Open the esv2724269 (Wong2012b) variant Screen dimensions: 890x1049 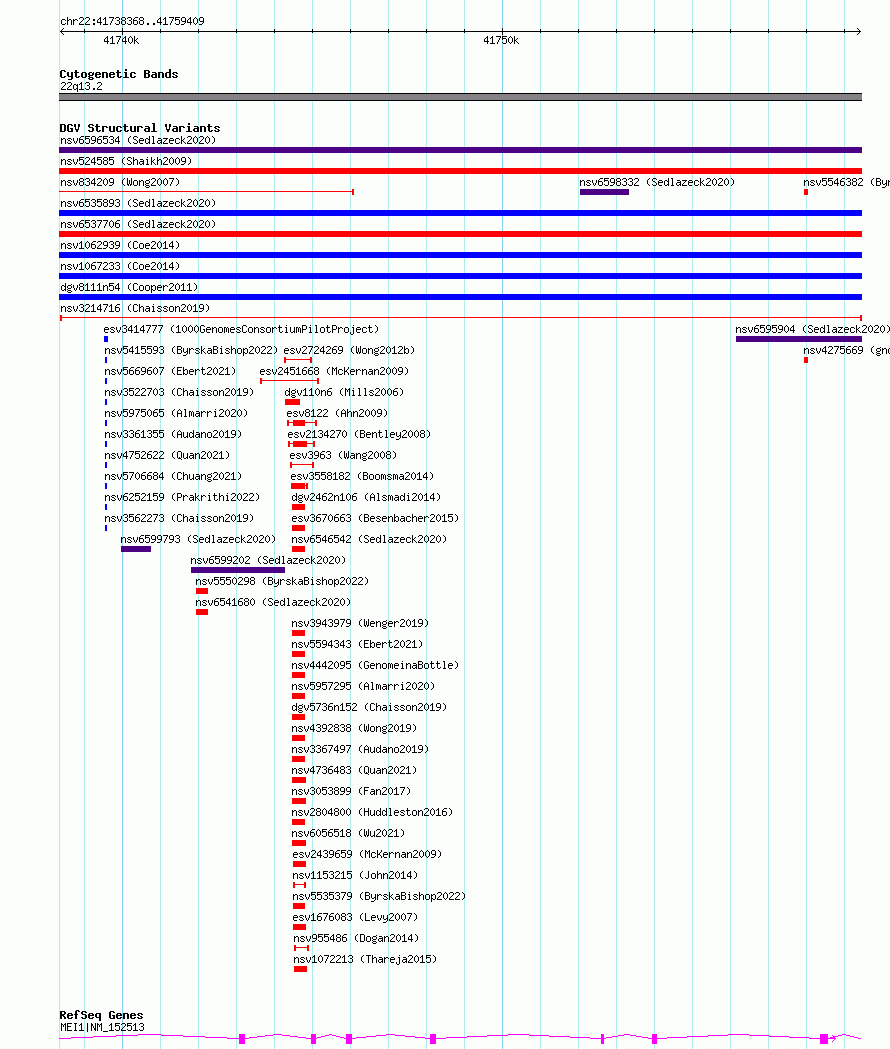pyautogui.click(x=349, y=351)
